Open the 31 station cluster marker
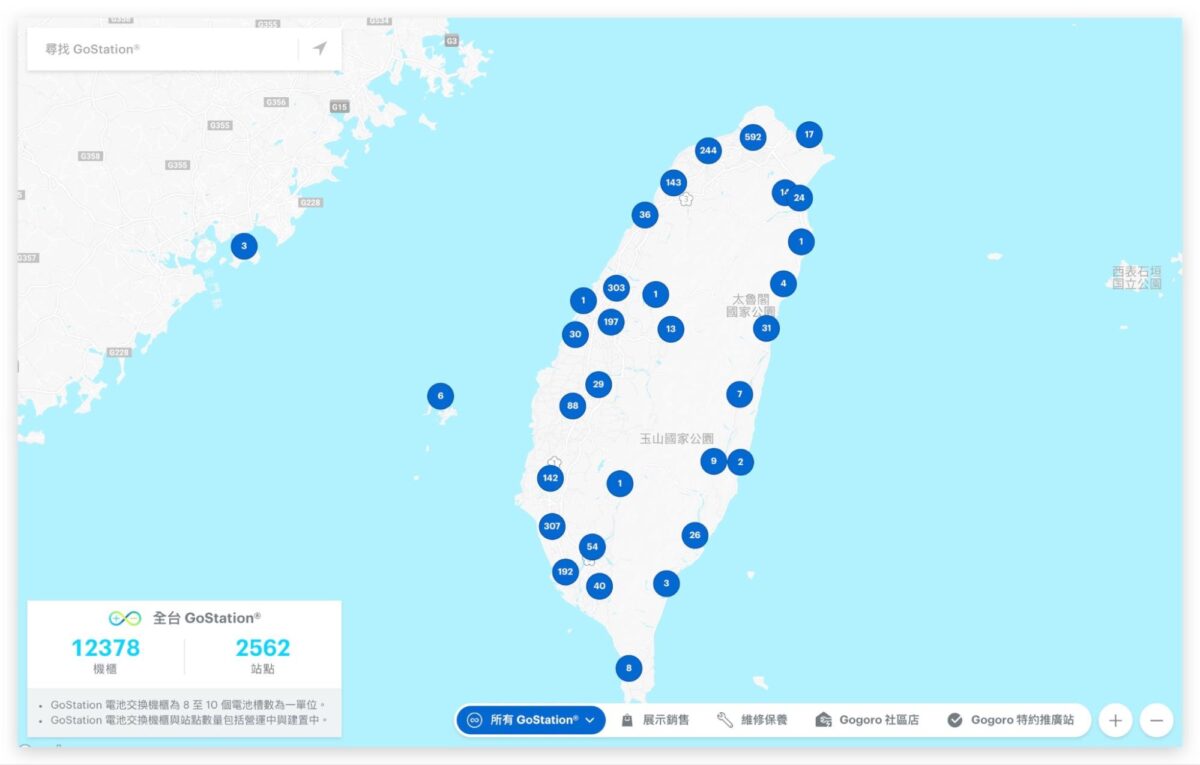The image size is (1200, 765). [766, 328]
